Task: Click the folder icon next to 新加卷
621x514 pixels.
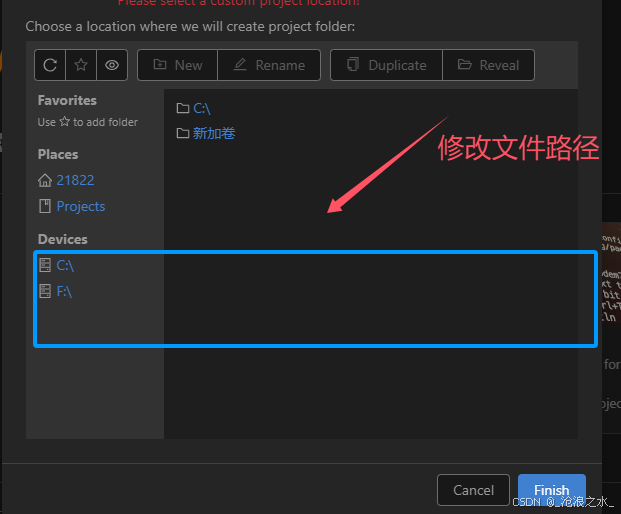Action: click(x=183, y=133)
